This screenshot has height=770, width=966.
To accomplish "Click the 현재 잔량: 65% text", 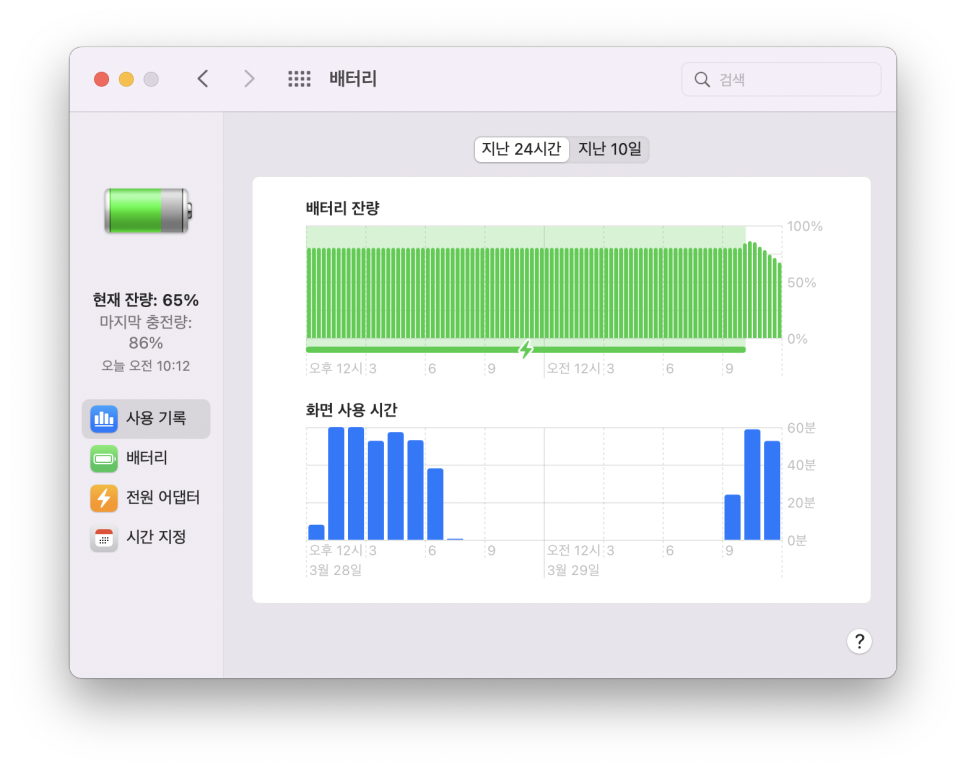I will (x=146, y=300).
